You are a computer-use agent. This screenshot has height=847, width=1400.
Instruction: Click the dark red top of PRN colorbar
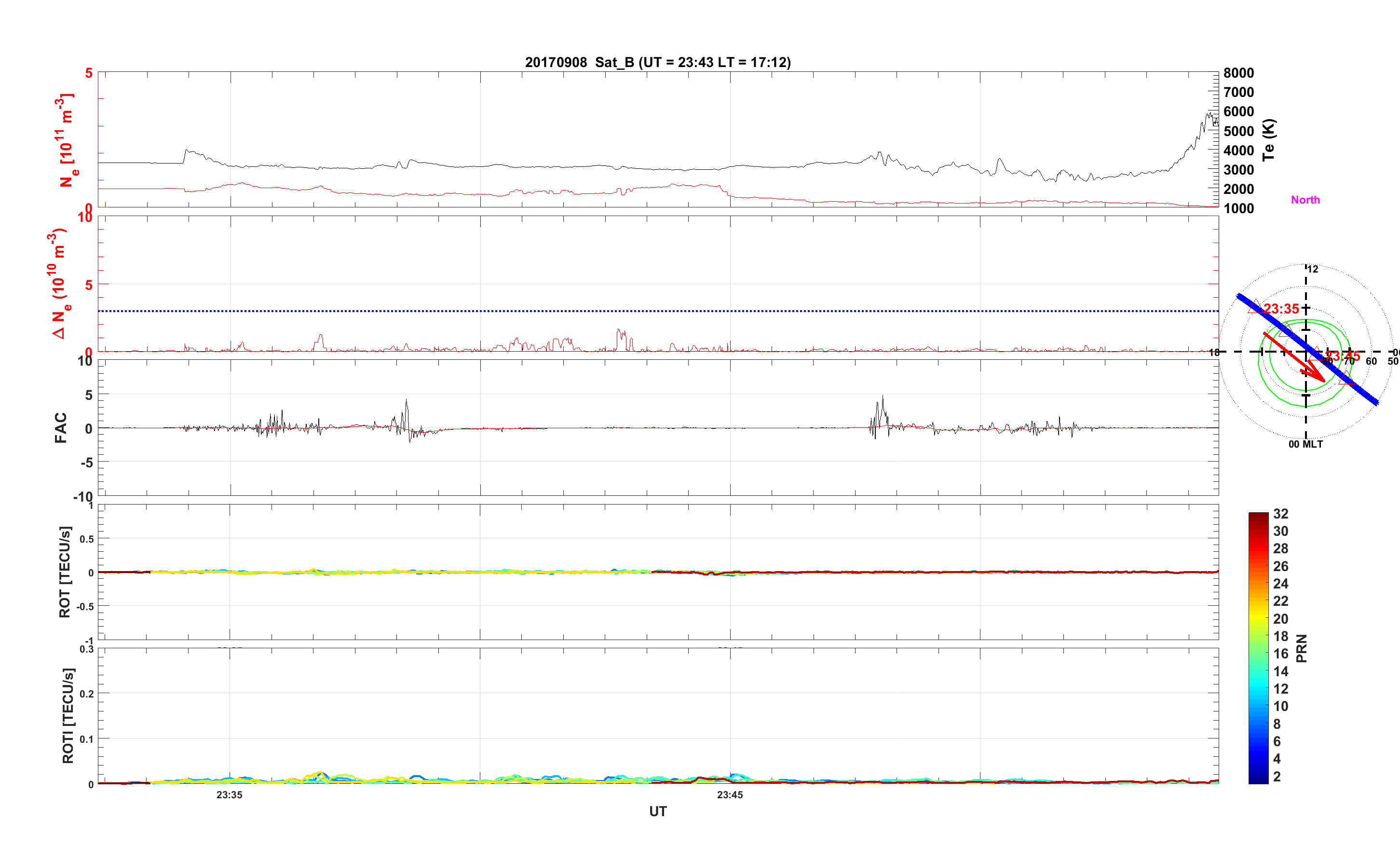1258,517
